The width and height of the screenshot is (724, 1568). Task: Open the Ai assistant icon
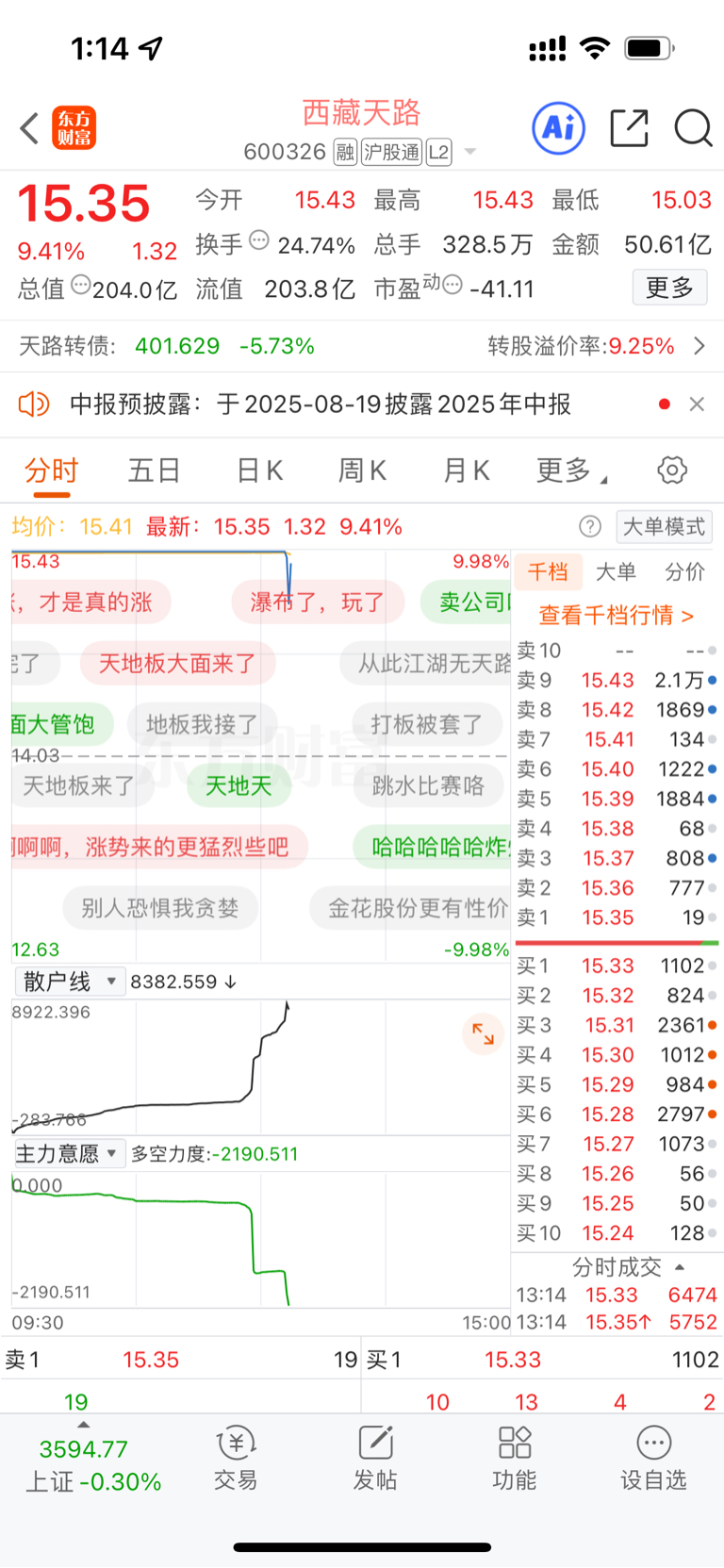click(x=559, y=127)
